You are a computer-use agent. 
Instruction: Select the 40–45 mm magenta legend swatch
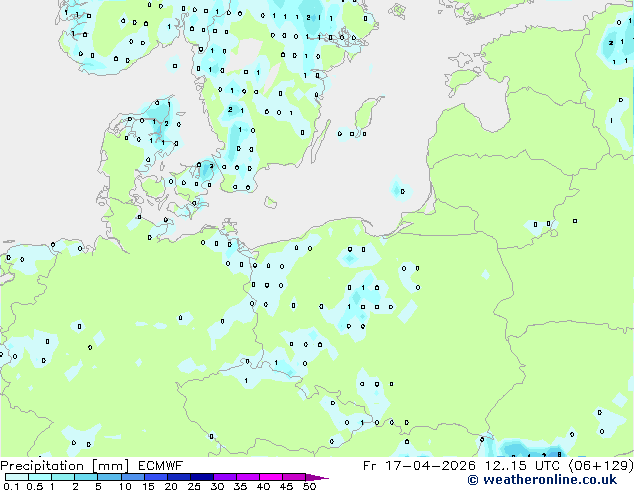click(x=271, y=477)
